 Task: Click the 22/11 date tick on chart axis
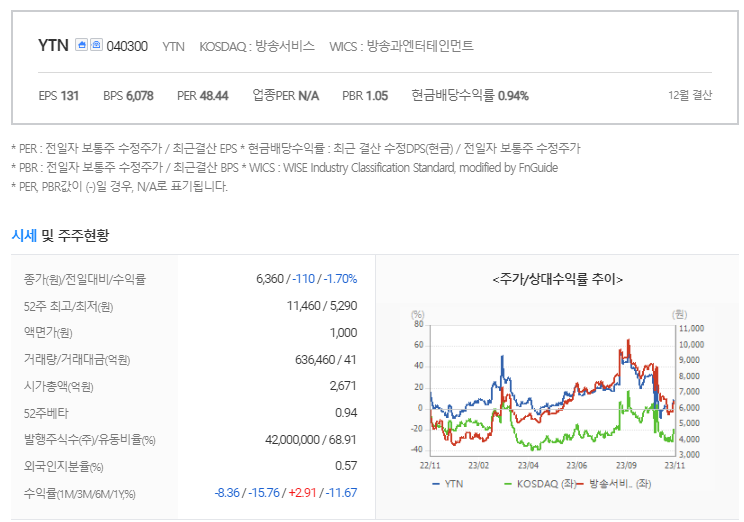[430, 466]
